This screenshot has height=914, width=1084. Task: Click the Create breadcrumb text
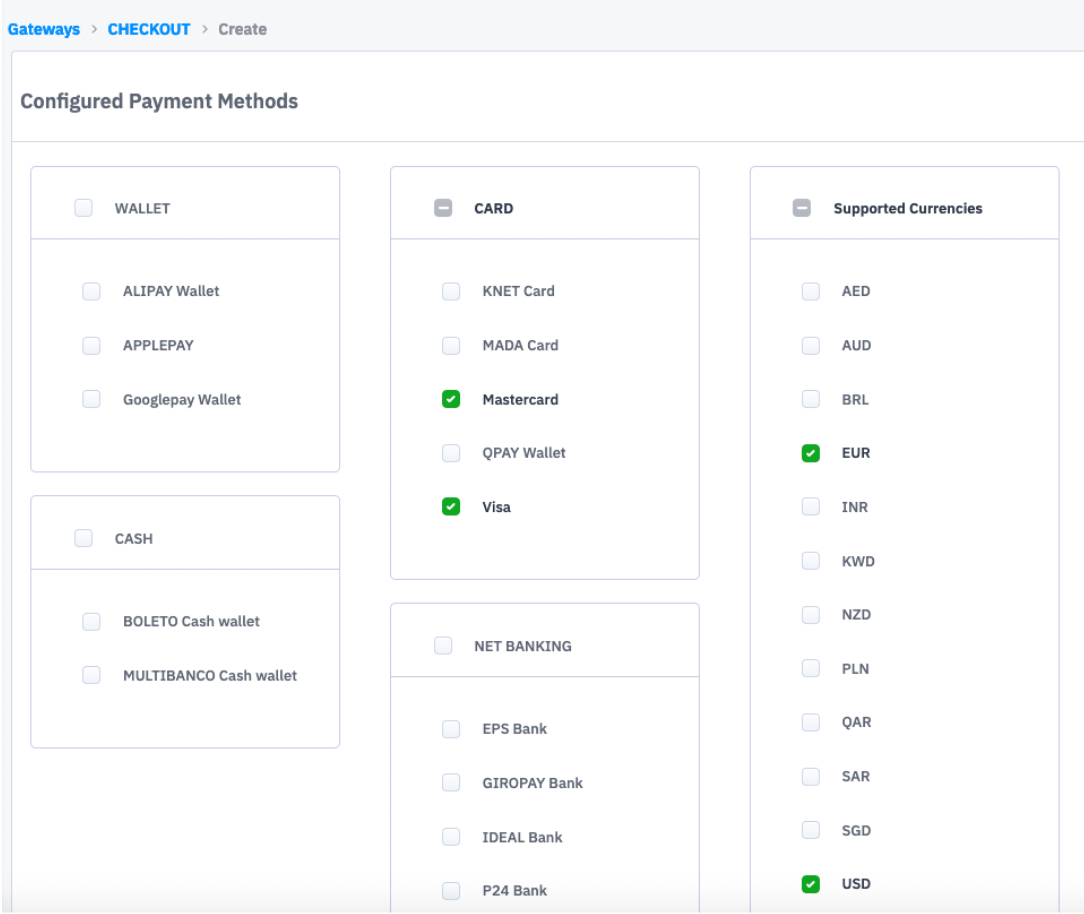pos(243,29)
